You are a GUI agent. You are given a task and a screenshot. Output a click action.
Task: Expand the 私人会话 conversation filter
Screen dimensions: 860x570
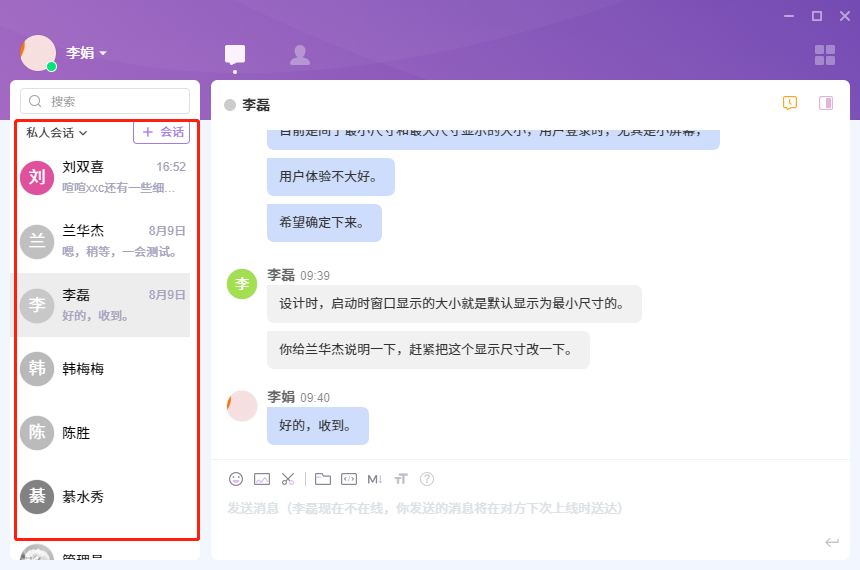point(57,132)
